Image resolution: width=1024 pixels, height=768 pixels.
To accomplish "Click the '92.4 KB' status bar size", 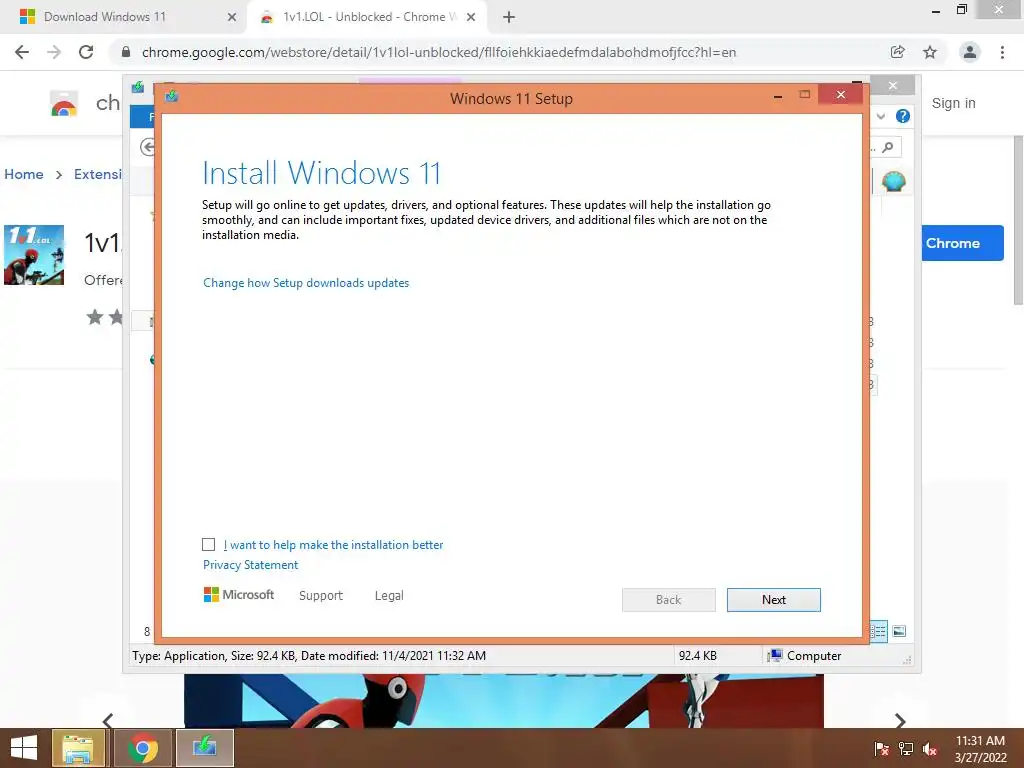I will (x=697, y=656).
